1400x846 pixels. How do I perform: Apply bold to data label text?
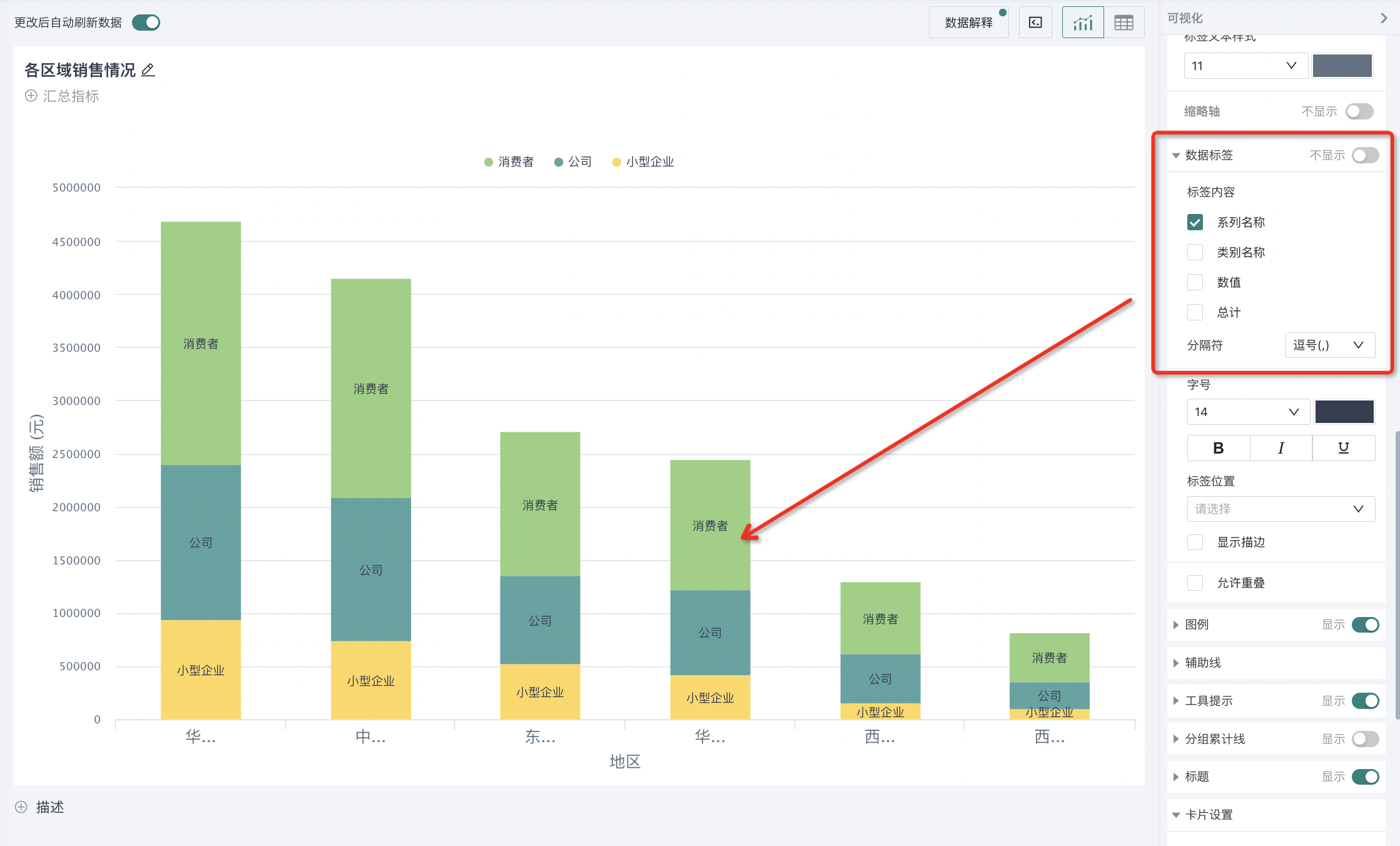[1218, 448]
